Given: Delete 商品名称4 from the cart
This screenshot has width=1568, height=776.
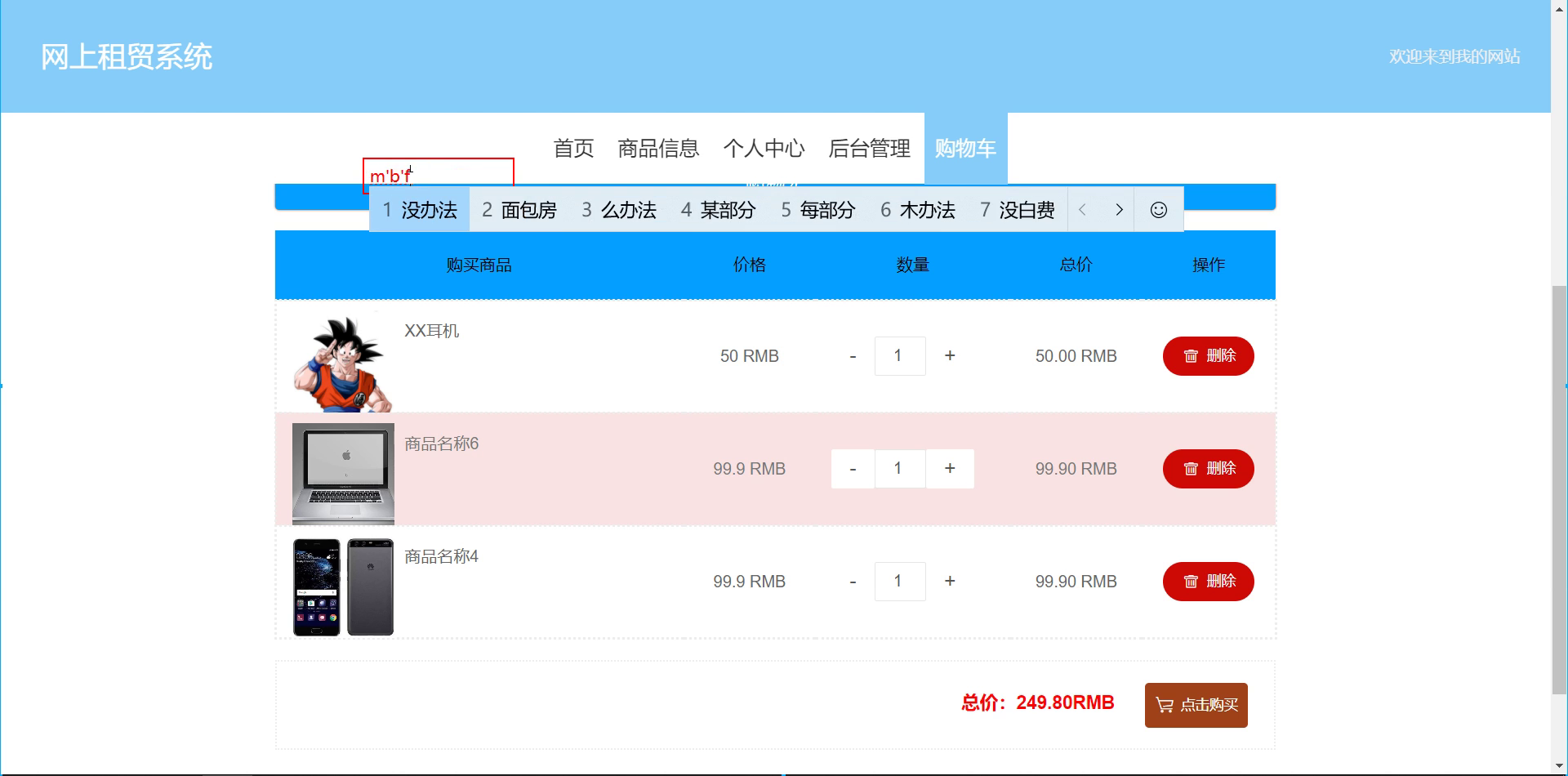Looking at the screenshot, I should pos(1209,582).
